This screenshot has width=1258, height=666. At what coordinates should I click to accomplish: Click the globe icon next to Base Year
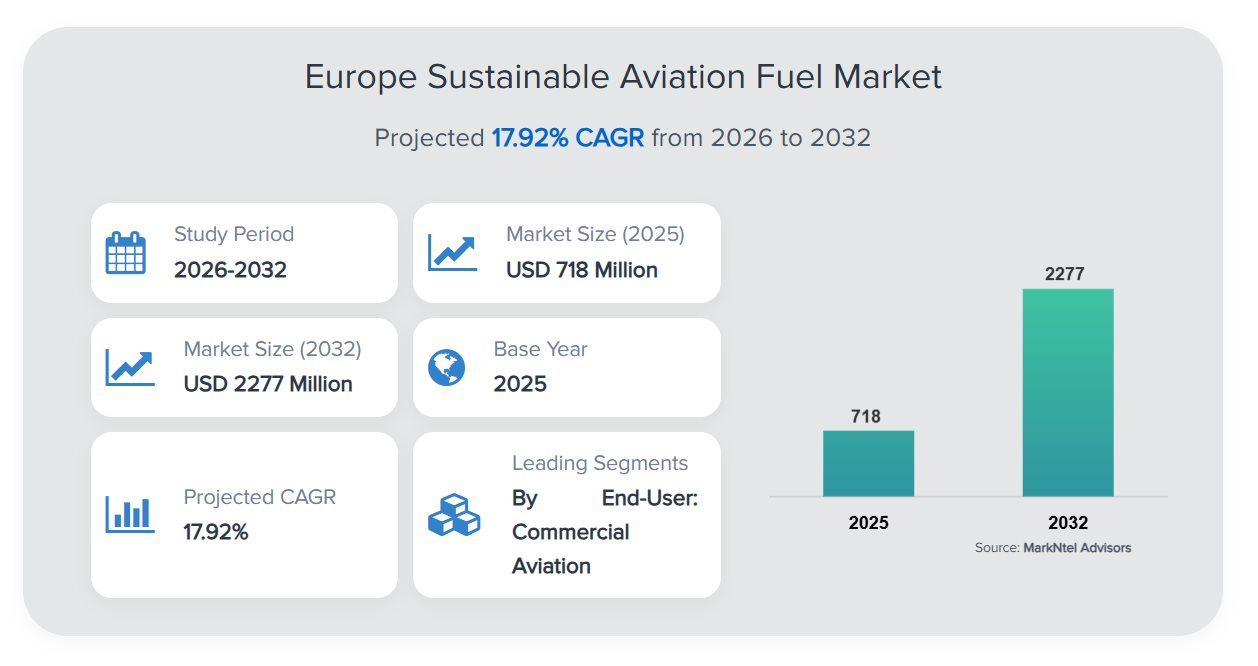pyautogui.click(x=446, y=367)
